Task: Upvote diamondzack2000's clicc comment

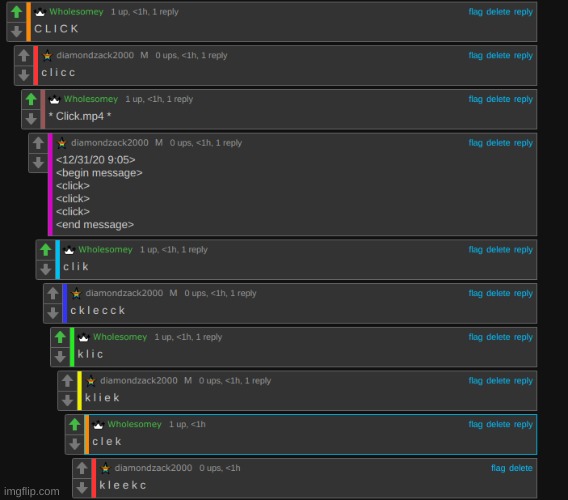Action: (24, 55)
